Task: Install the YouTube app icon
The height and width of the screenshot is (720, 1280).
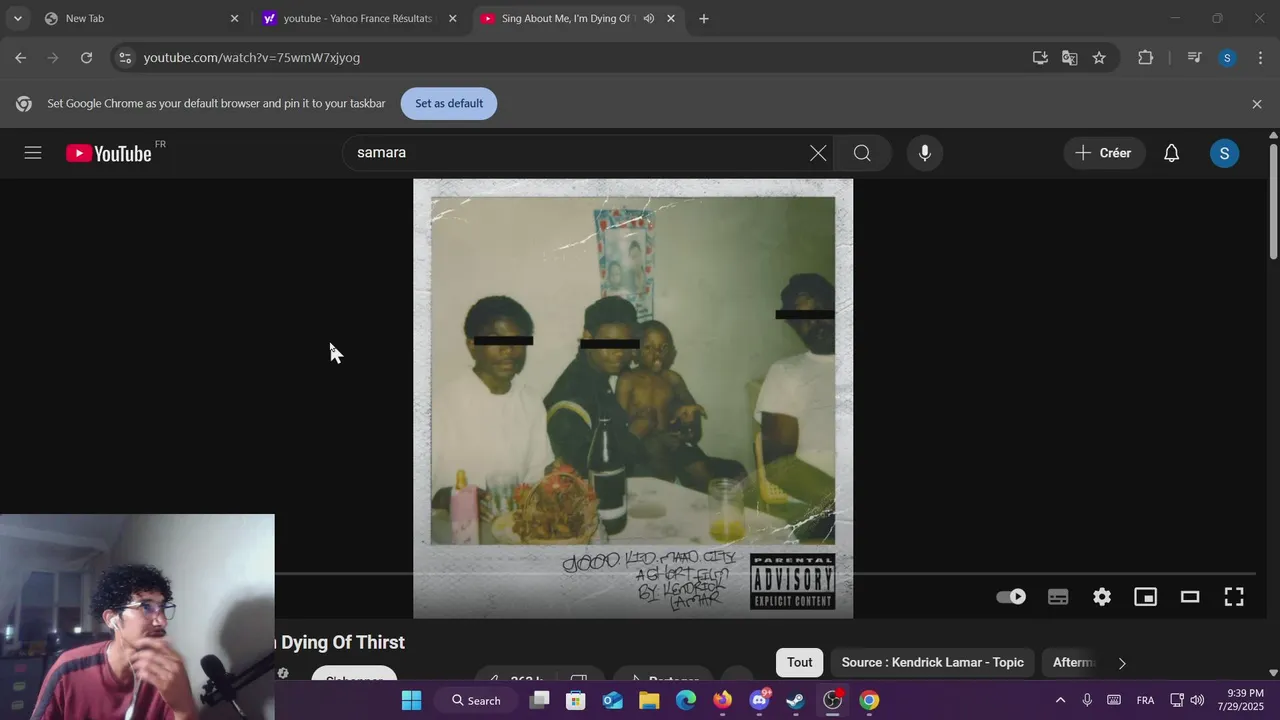Action: point(1040,58)
